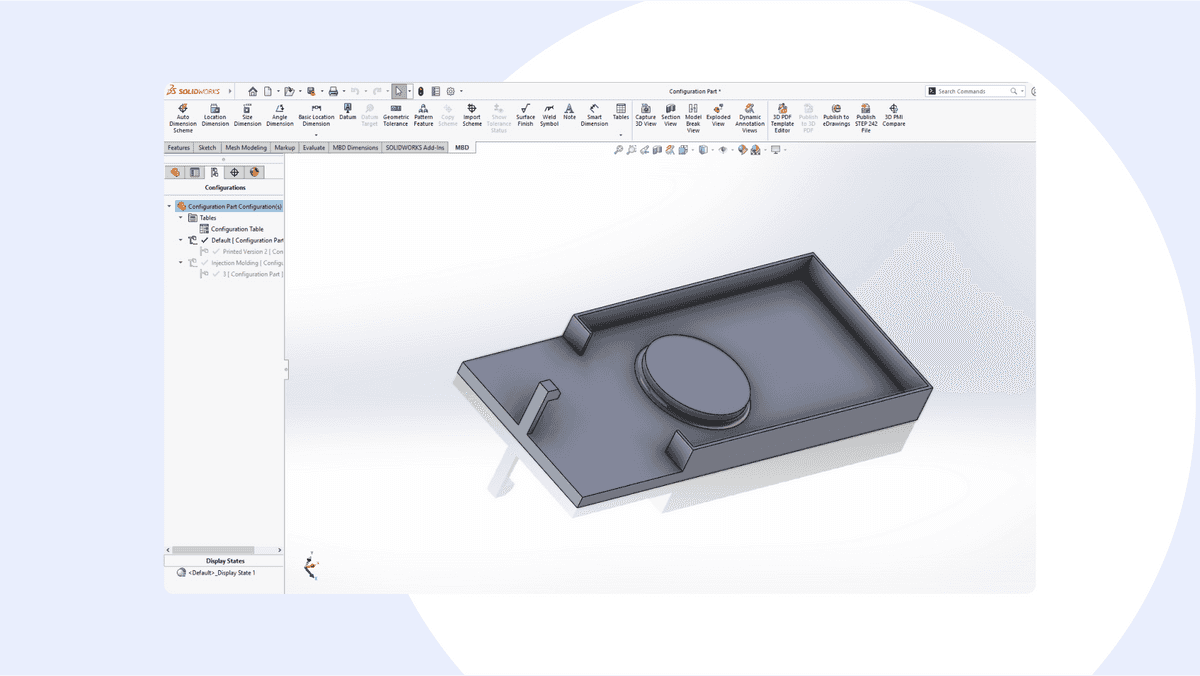Click the Basic Location Dimension tool

[316, 115]
